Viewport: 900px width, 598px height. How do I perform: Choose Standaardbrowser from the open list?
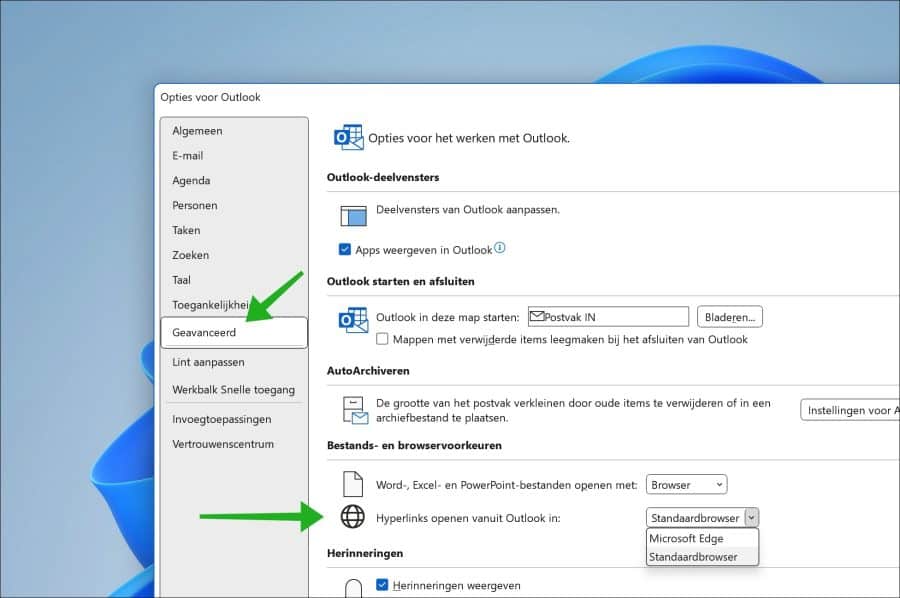(703, 557)
